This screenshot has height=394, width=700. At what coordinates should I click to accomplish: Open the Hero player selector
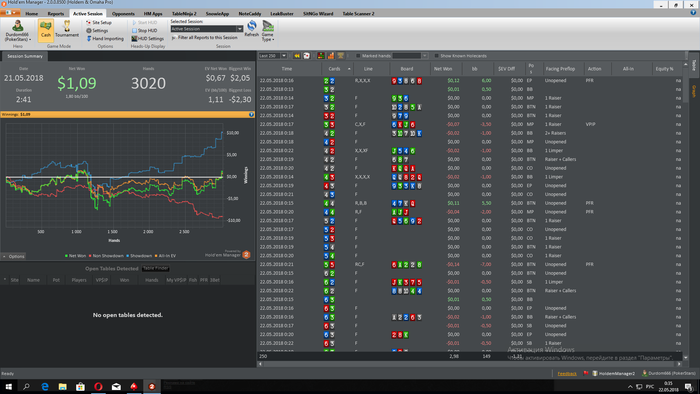[18, 30]
